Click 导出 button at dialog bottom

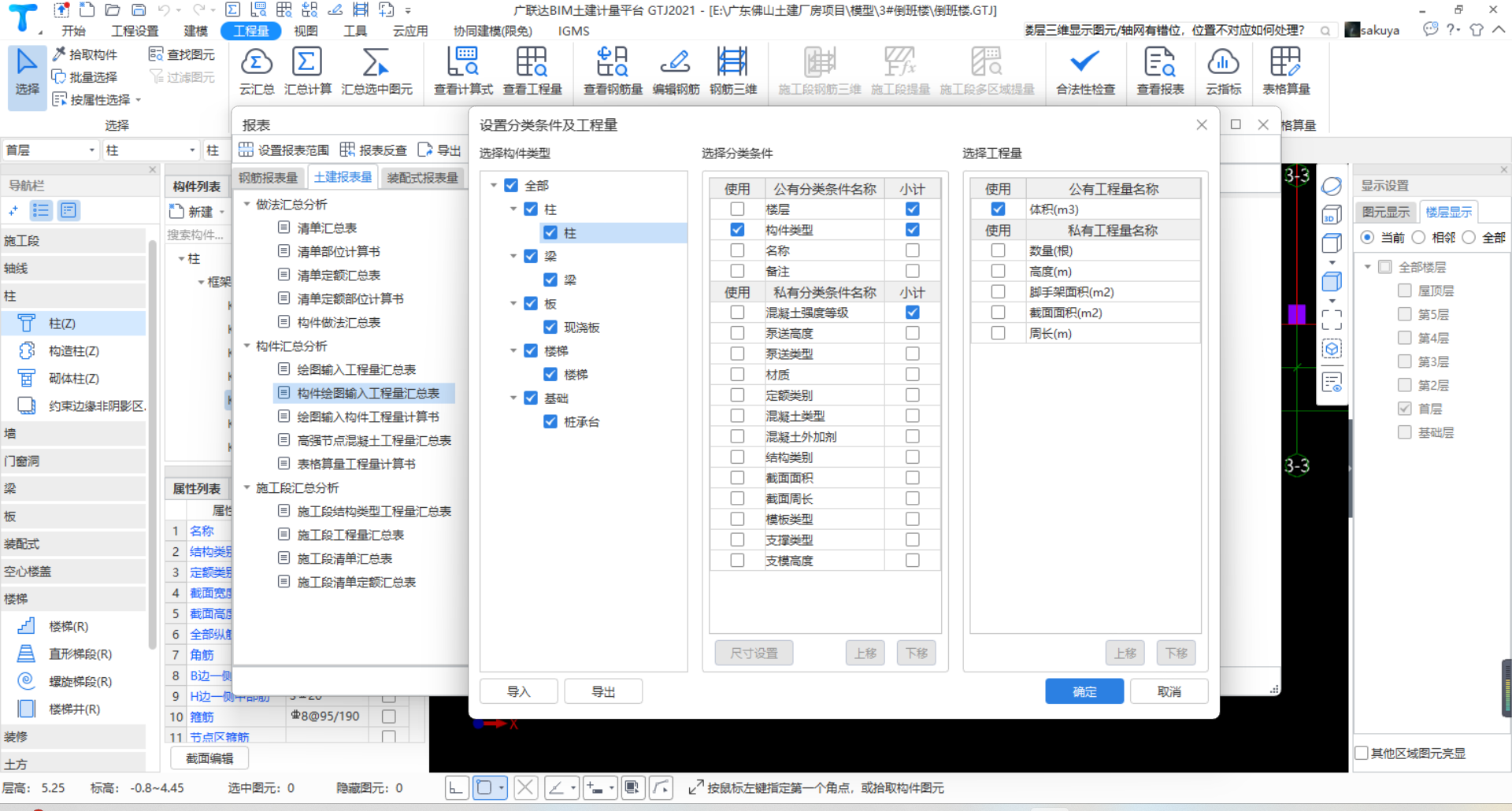(x=603, y=691)
